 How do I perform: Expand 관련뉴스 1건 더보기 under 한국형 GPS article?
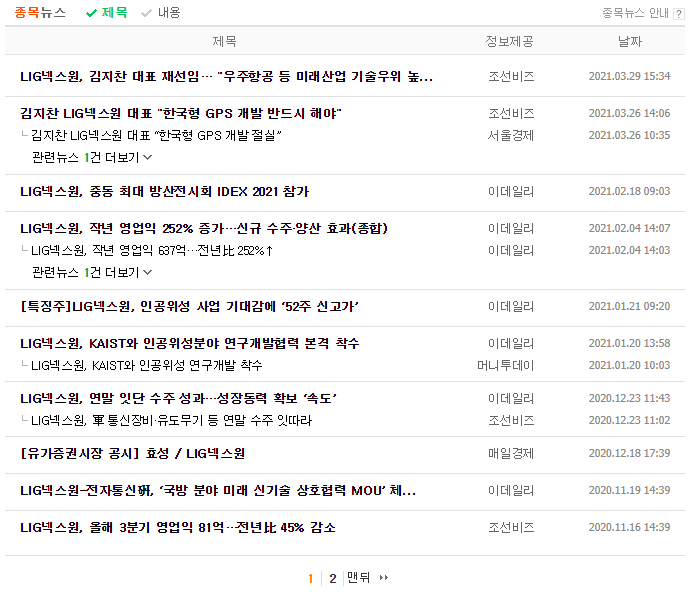click(x=92, y=157)
